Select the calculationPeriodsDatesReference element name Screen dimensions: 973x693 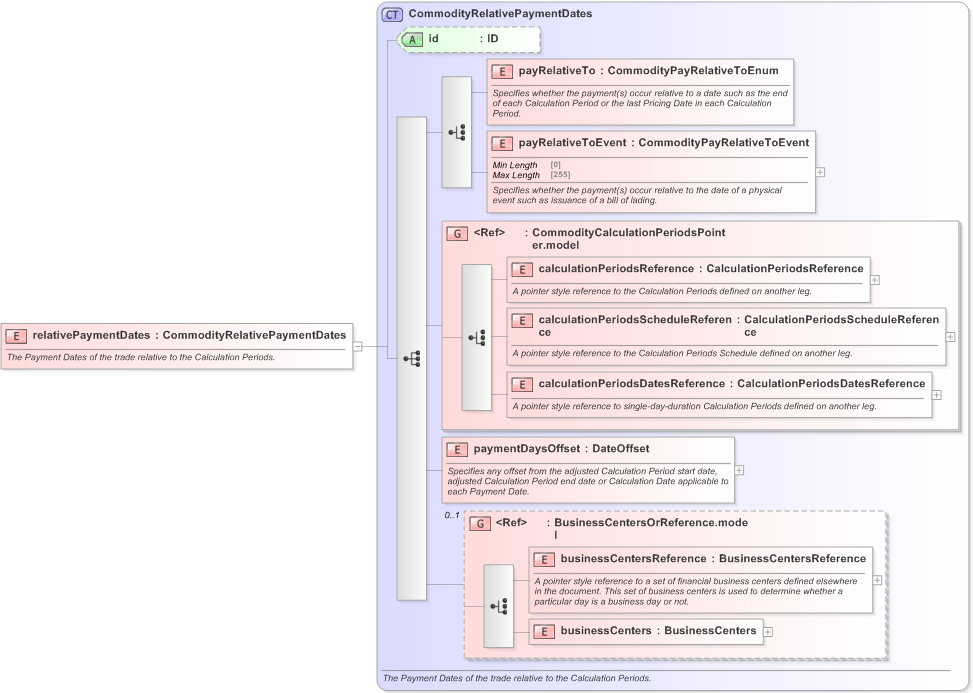(632, 383)
